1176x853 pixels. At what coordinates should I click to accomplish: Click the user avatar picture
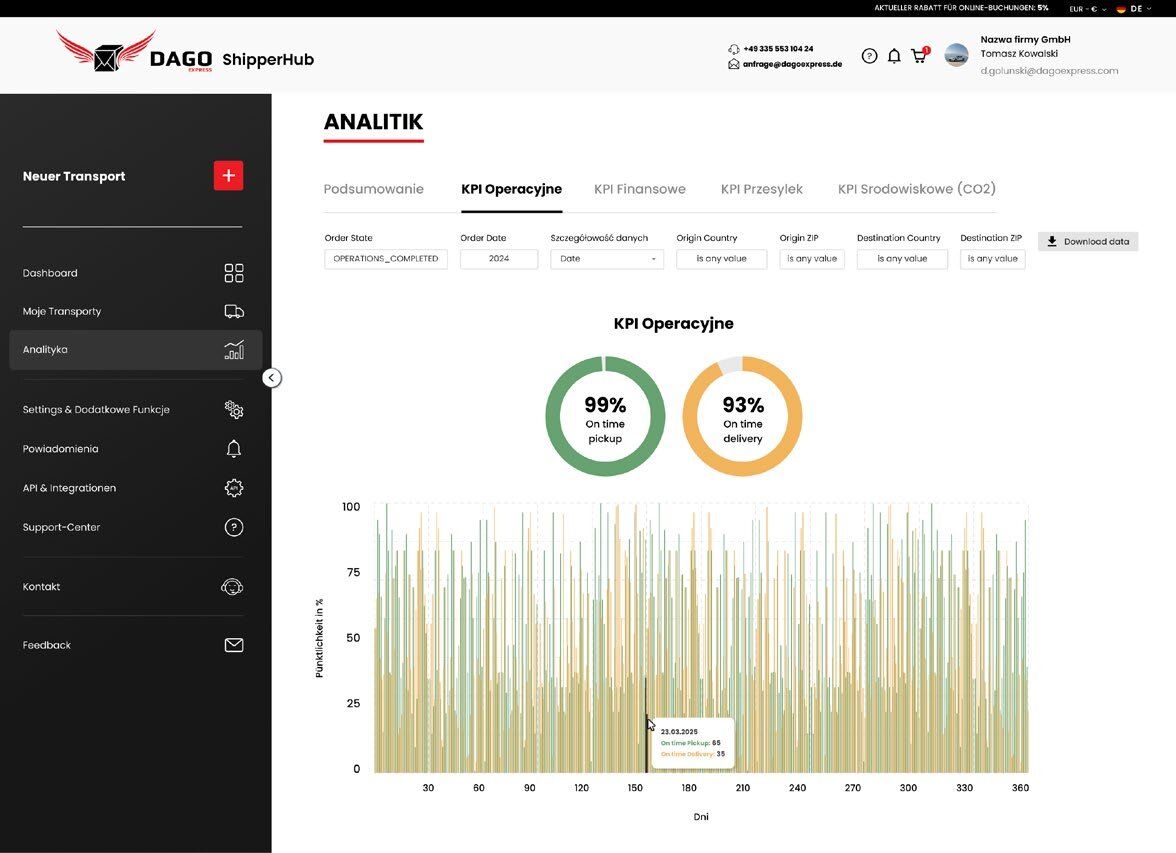[956, 55]
